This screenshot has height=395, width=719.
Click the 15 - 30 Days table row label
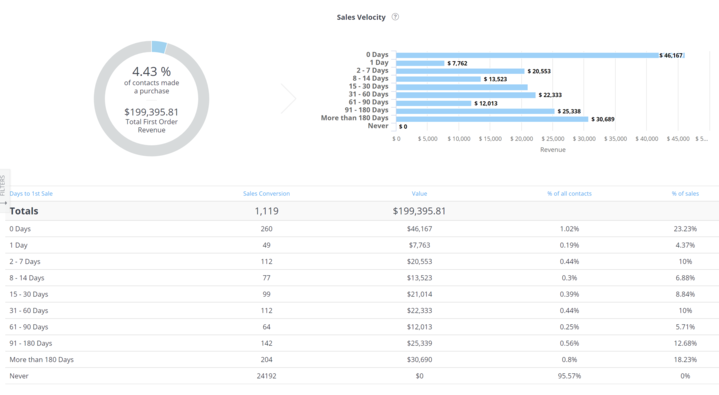29,294
